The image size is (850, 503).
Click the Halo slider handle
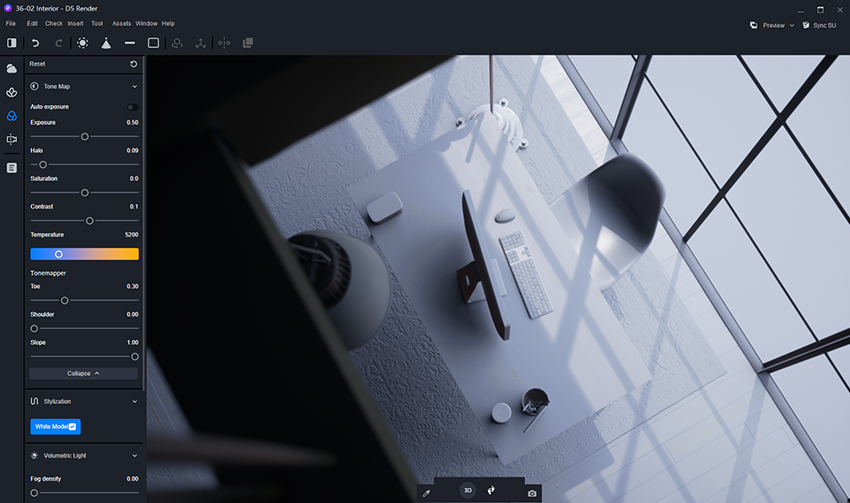point(43,165)
